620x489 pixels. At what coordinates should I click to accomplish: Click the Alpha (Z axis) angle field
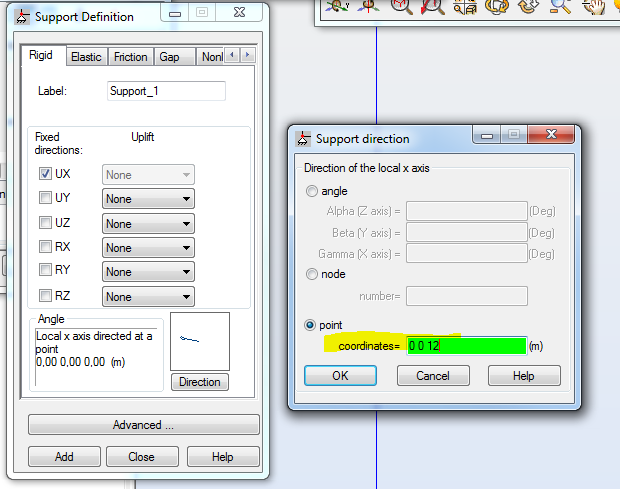coord(467,211)
